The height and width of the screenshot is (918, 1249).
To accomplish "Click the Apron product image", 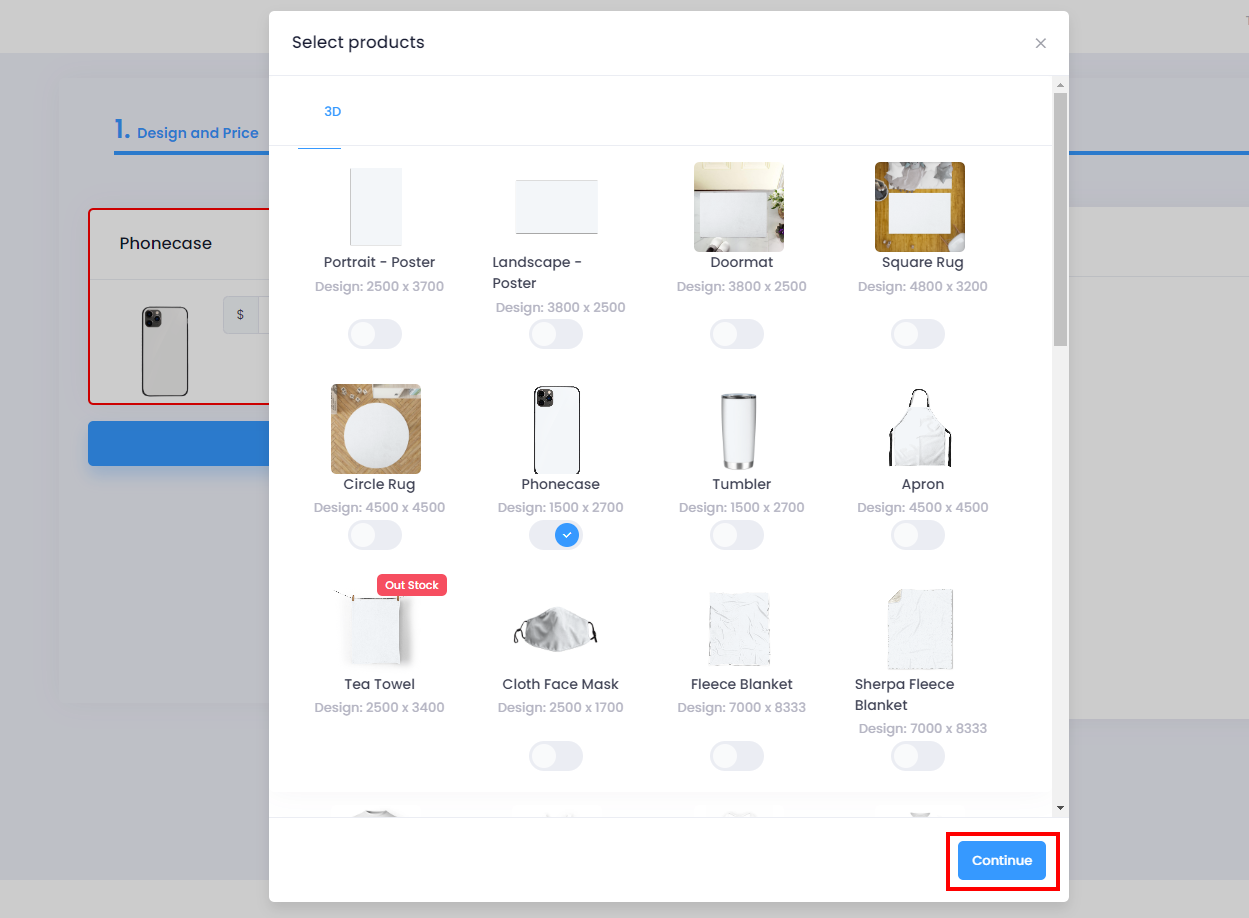I will click(920, 429).
